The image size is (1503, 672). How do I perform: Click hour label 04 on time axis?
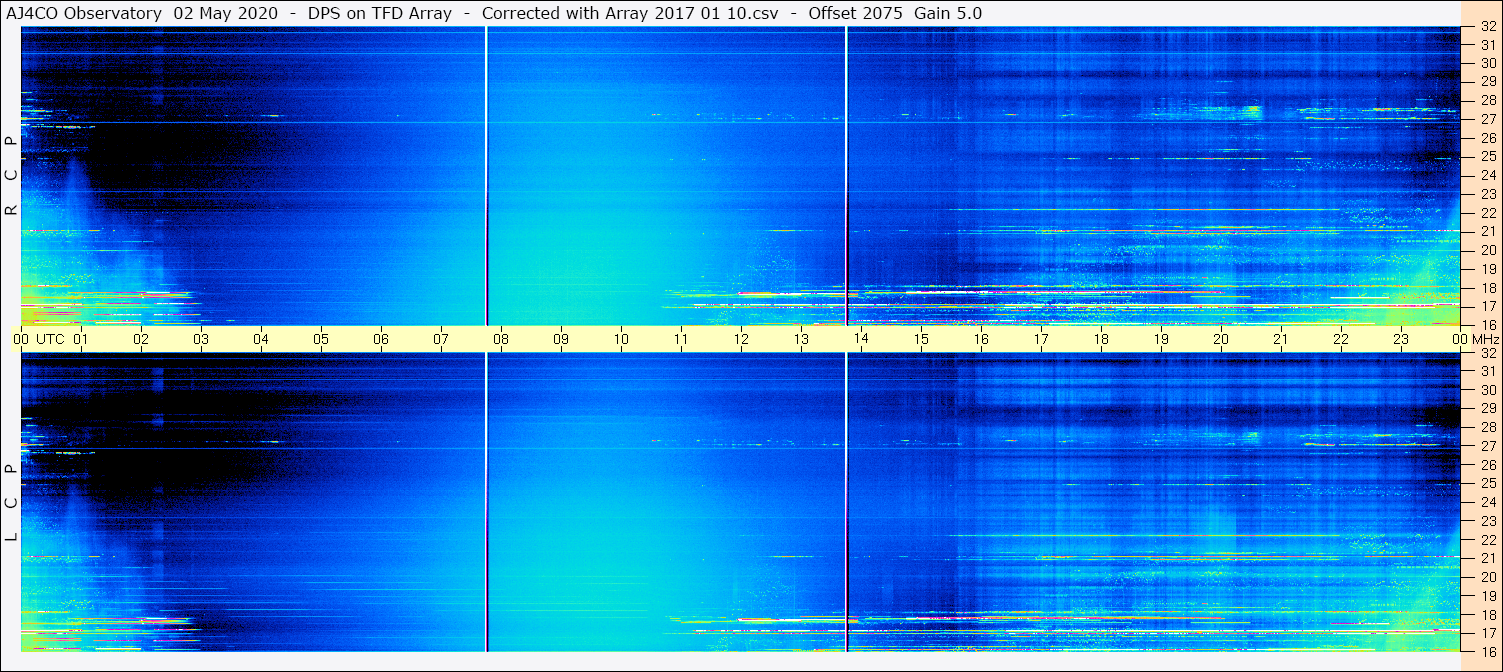[x=261, y=339]
